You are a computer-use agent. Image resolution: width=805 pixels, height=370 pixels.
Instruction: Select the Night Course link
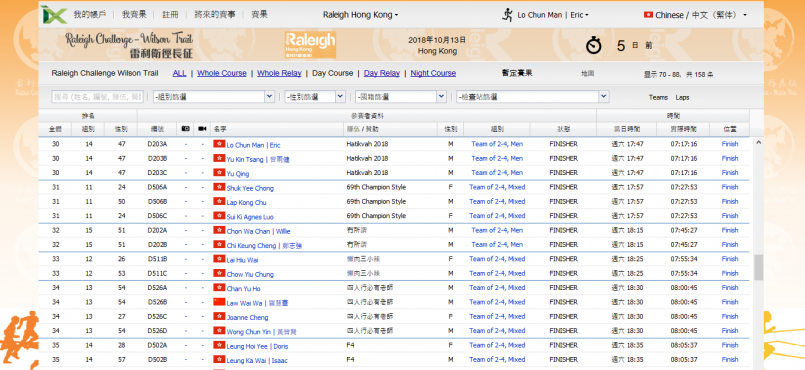click(433, 73)
